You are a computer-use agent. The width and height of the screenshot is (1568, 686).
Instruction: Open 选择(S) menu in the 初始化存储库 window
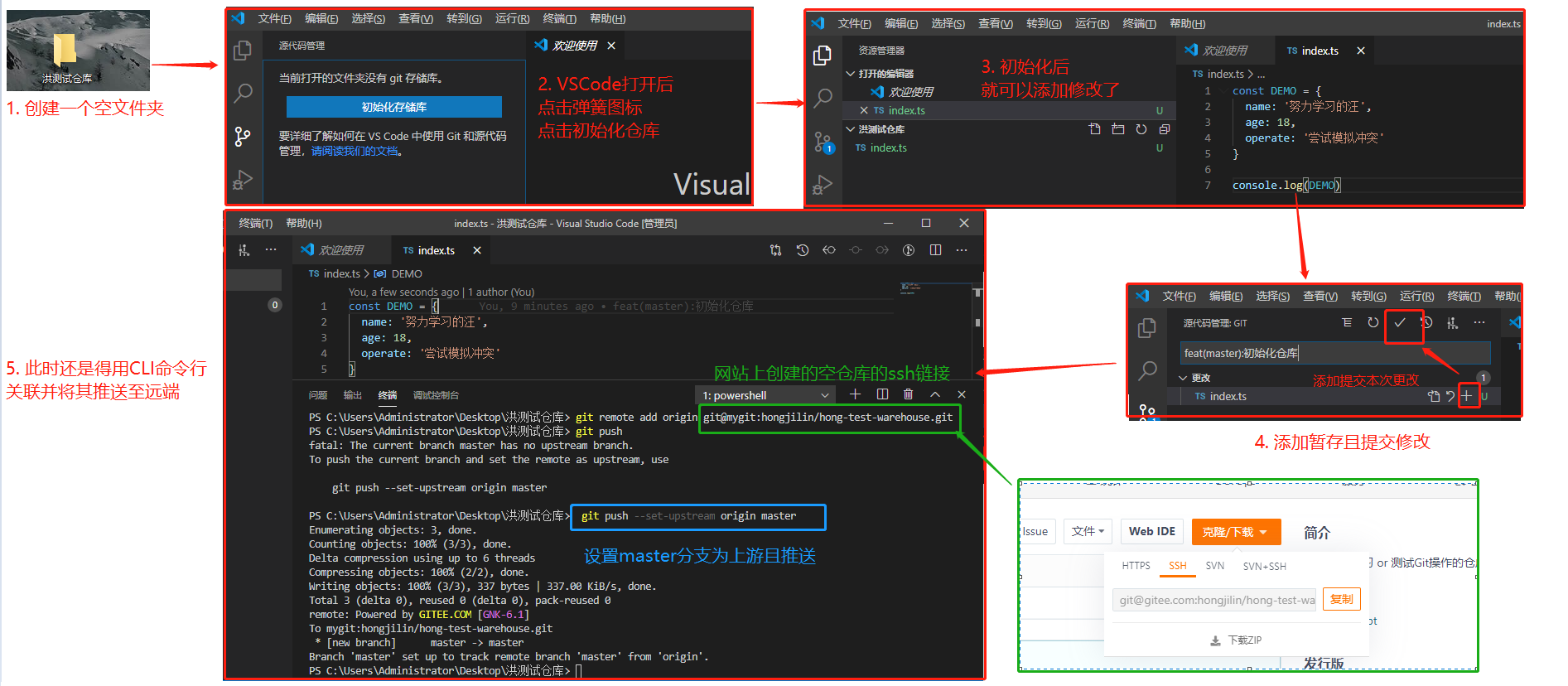[368, 18]
